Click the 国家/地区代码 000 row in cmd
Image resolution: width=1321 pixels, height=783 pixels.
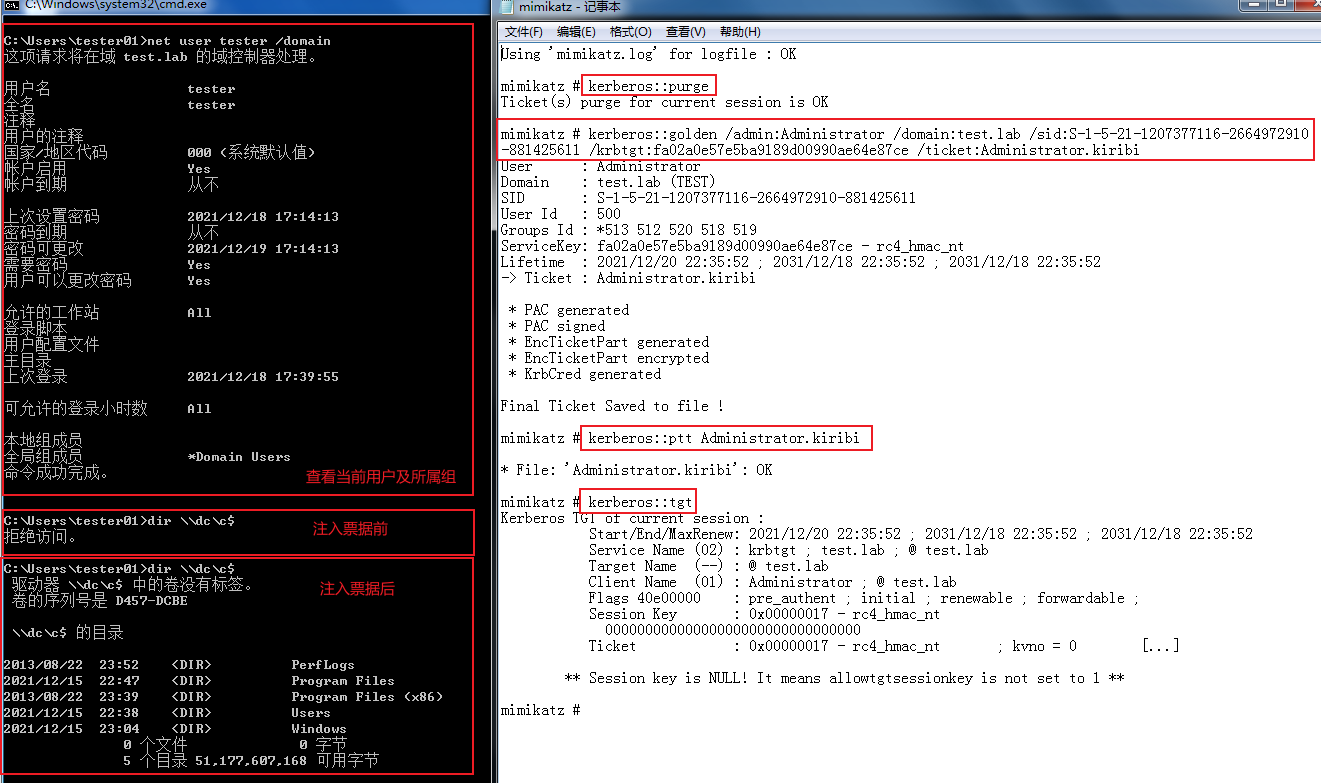(160, 153)
